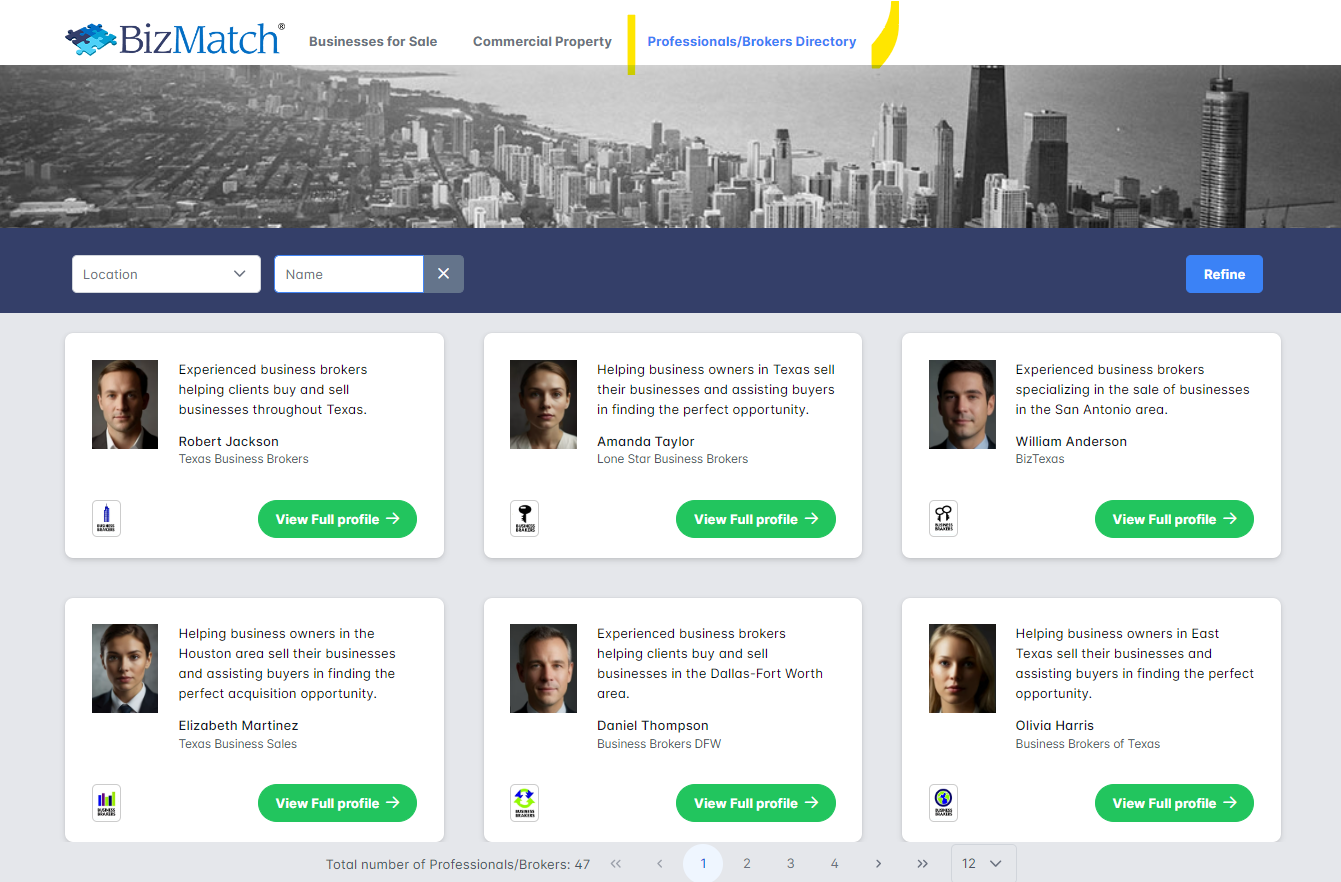Expand the results-per-page dropdown showing 12
1341x882 pixels.
(x=983, y=864)
